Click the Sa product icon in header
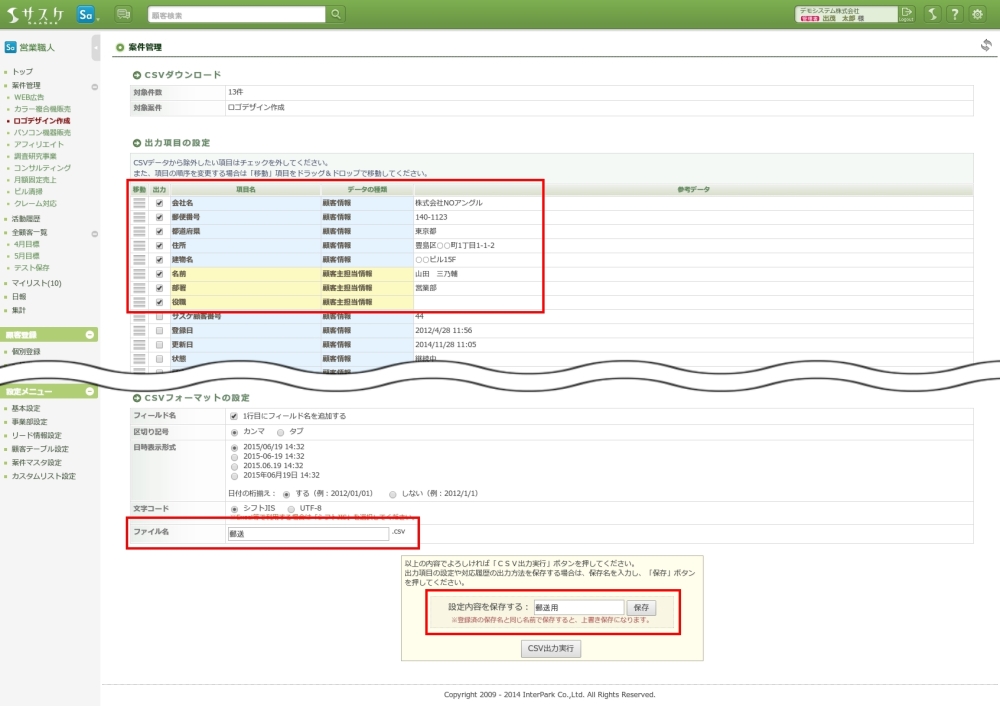Screen dimensions: 1000x706 click(x=87, y=14)
